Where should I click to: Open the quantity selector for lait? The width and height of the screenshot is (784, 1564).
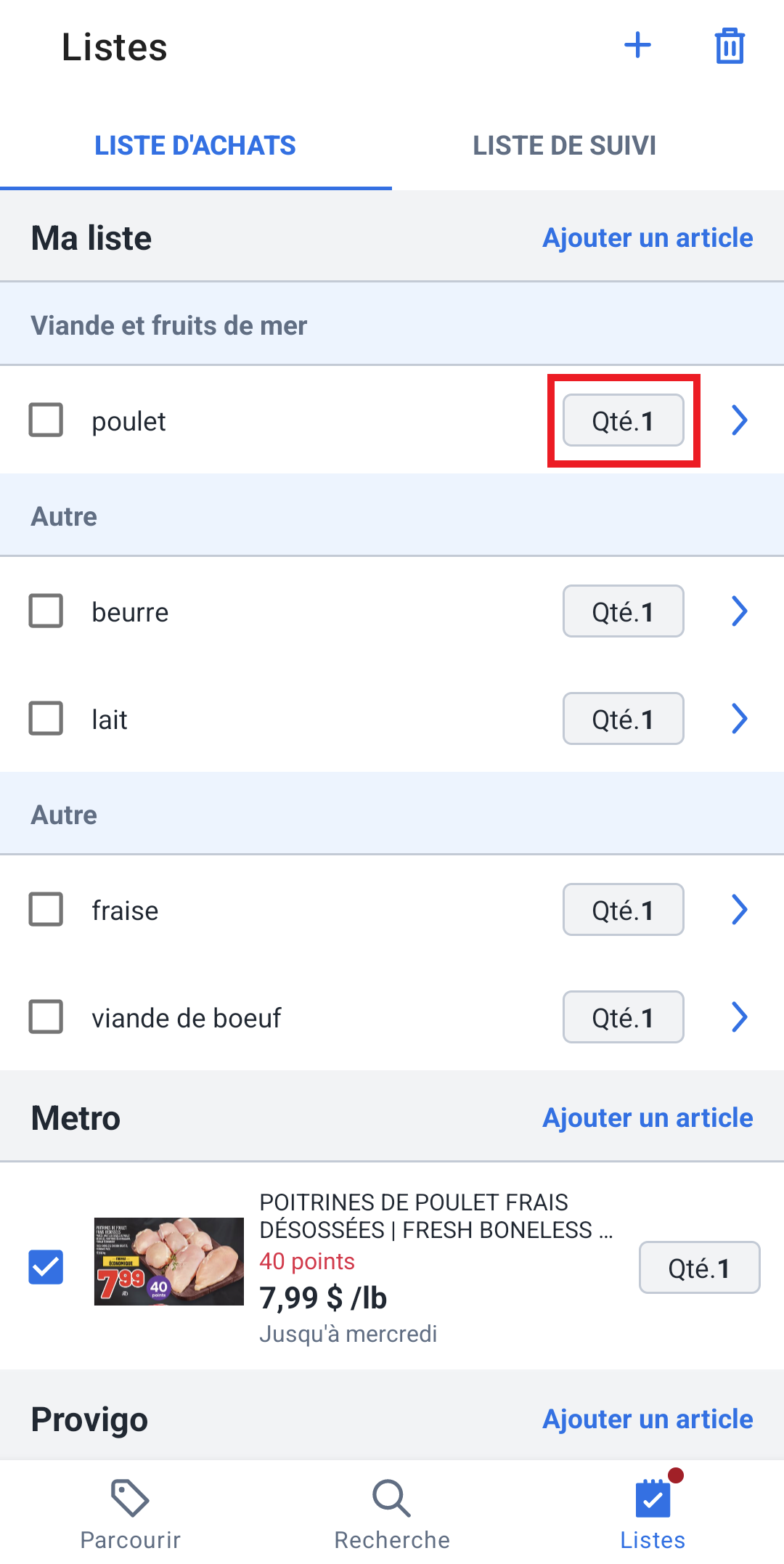(624, 718)
